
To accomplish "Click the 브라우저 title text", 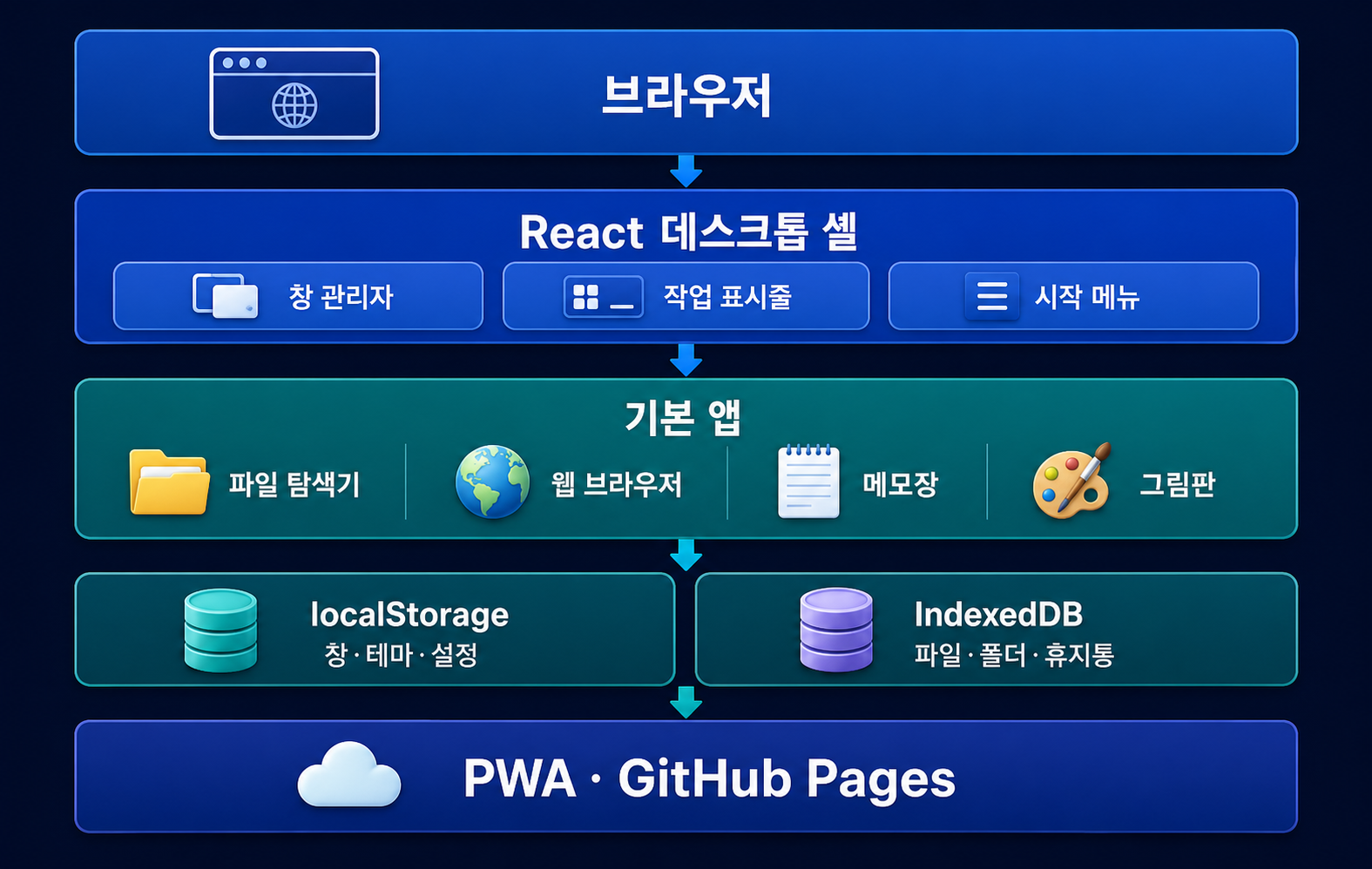I will point(686,96).
